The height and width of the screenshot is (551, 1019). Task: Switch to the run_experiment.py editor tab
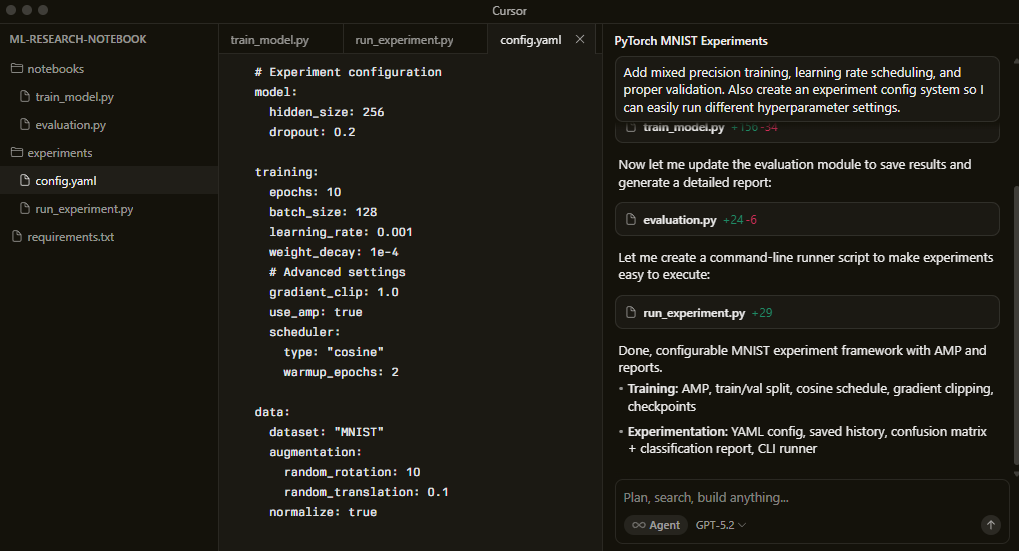pyautogui.click(x=403, y=40)
